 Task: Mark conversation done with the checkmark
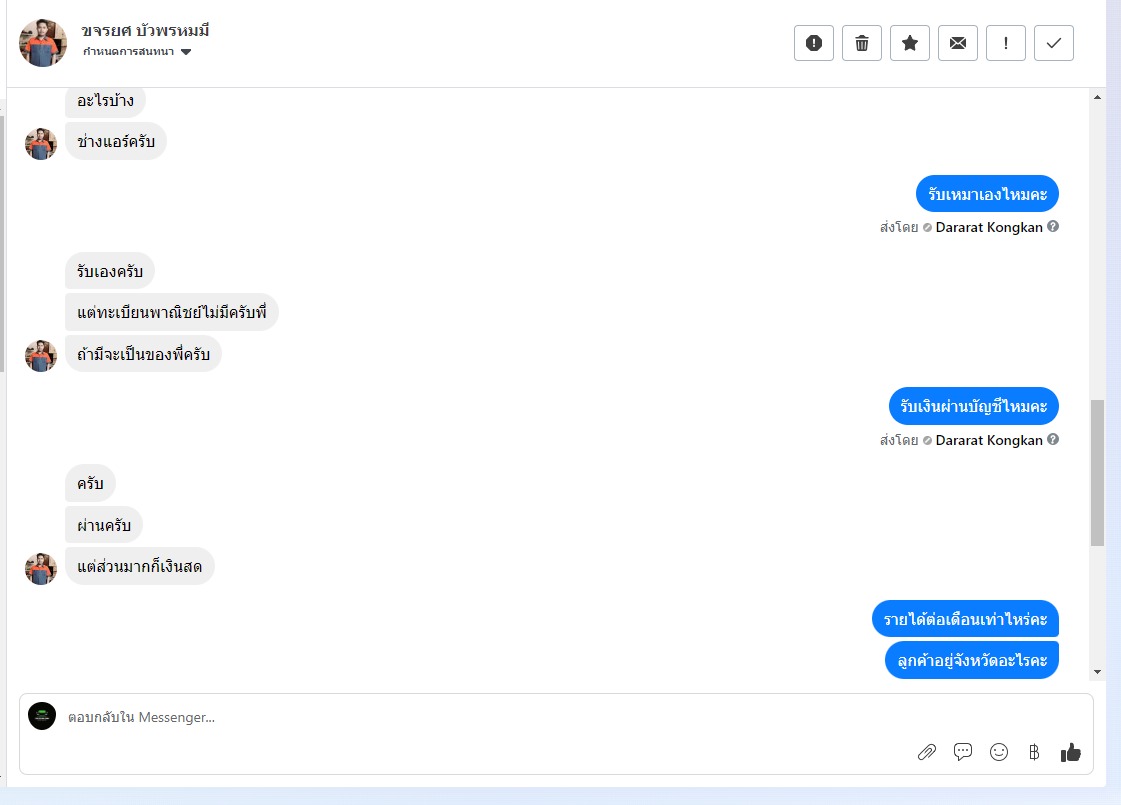pos(1053,43)
